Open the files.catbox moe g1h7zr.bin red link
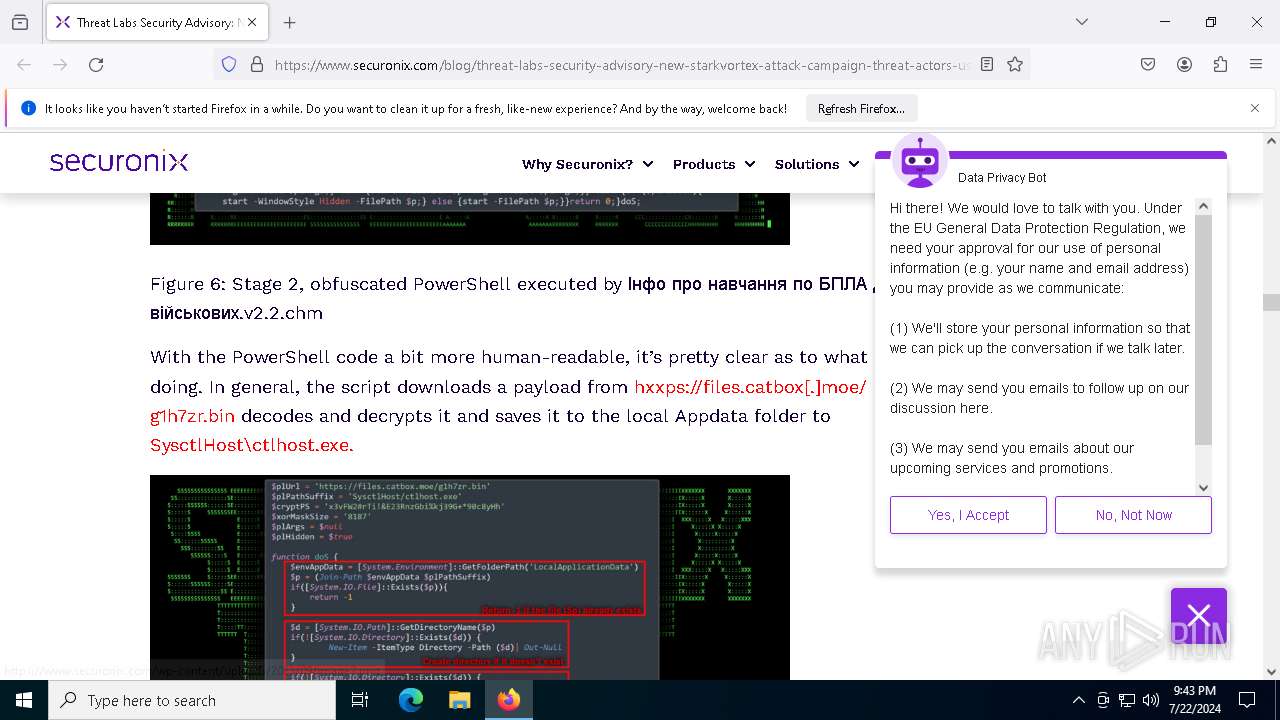This screenshot has height=720, width=1280. point(508,401)
